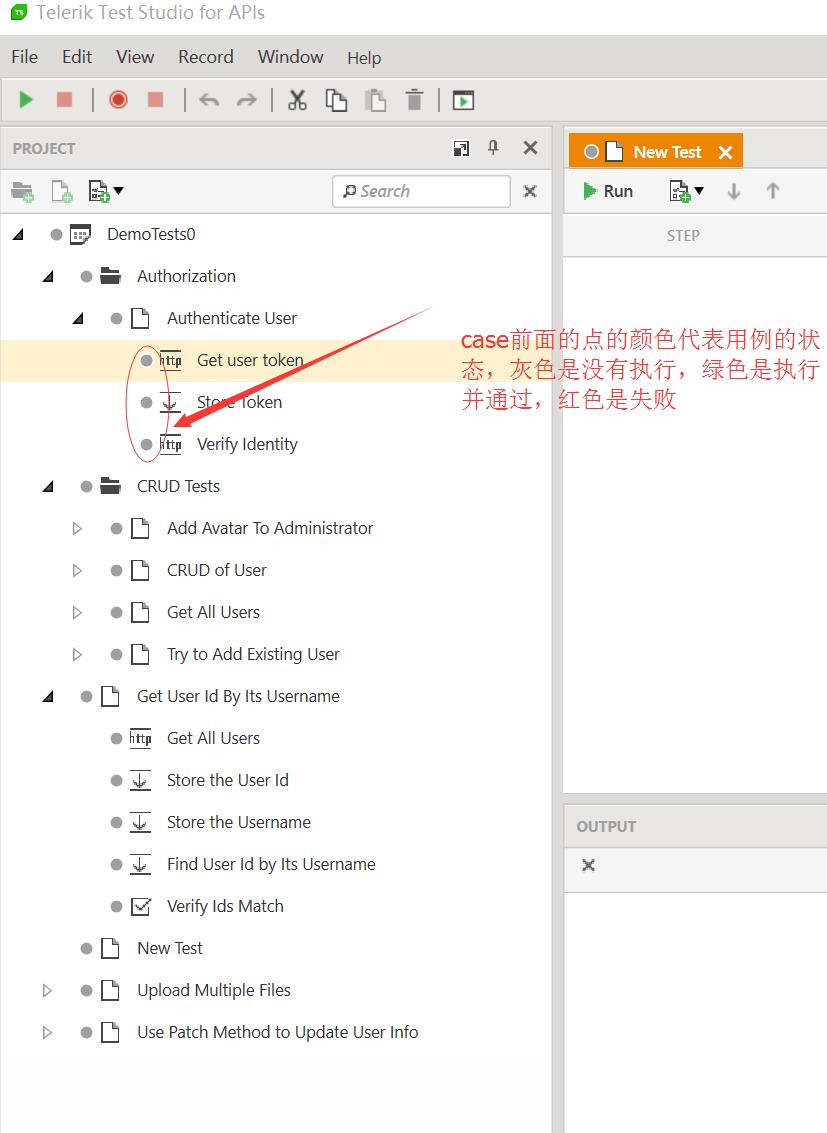Viewport: 827px width, 1133px height.
Task: Click the first red stop icon in toolbar
Action: [64, 99]
